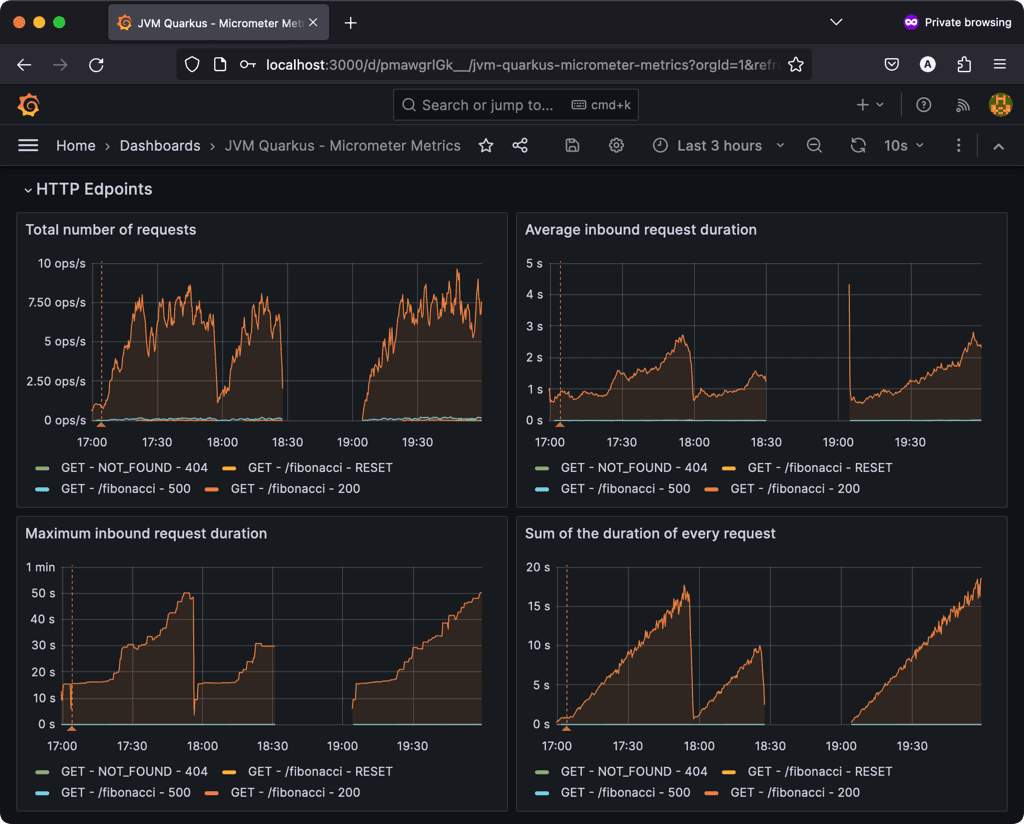
Task: Open color picker for 404 series in Sum panel
Action: pos(541,772)
